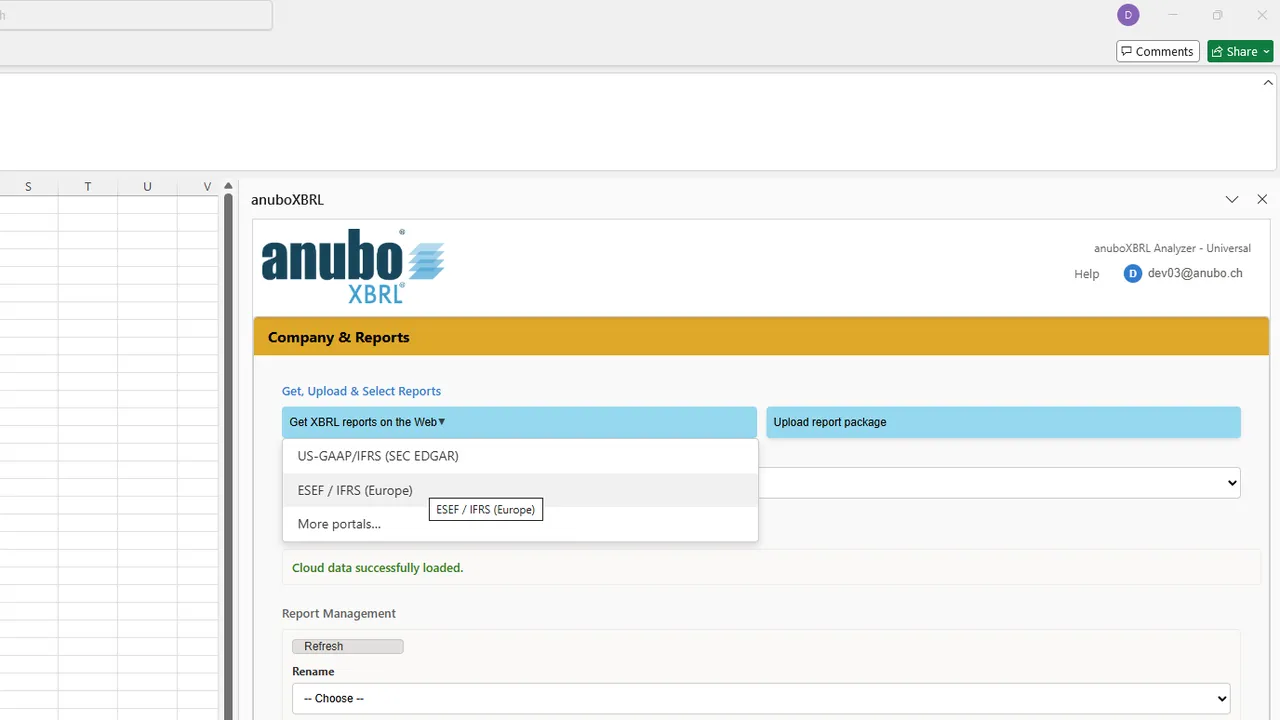Image resolution: width=1280 pixels, height=720 pixels.
Task: Open the Comments pane button
Action: (x=1157, y=51)
